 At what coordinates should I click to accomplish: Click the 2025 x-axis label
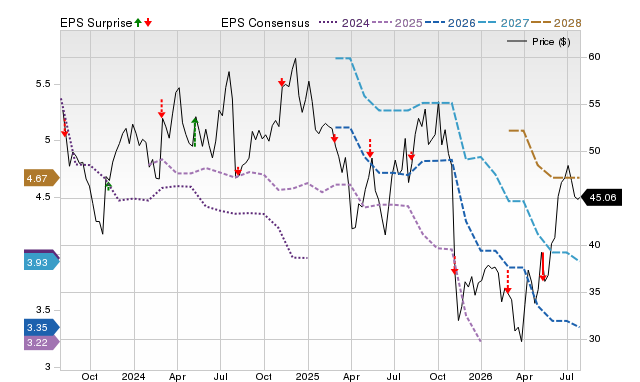[x=307, y=376]
